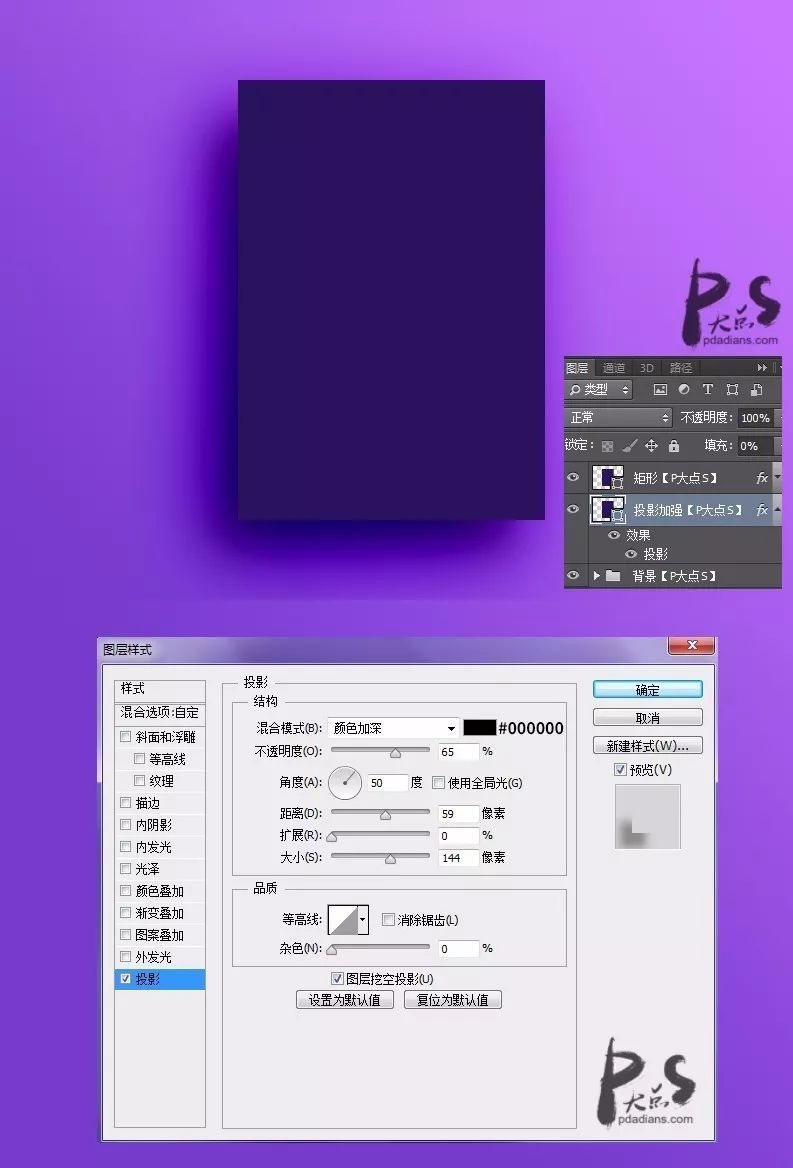Click the adjustment layer filter icon

pyautogui.click(x=684, y=390)
